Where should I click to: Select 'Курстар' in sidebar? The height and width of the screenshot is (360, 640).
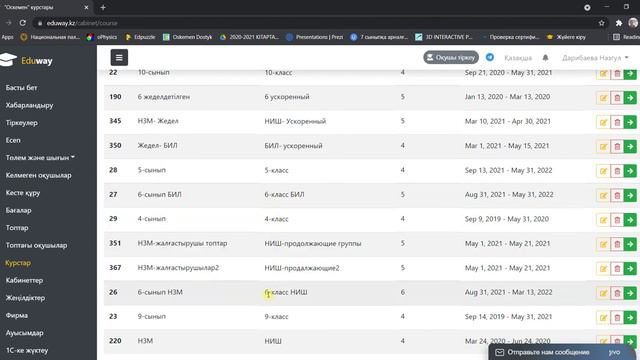[x=18, y=263]
